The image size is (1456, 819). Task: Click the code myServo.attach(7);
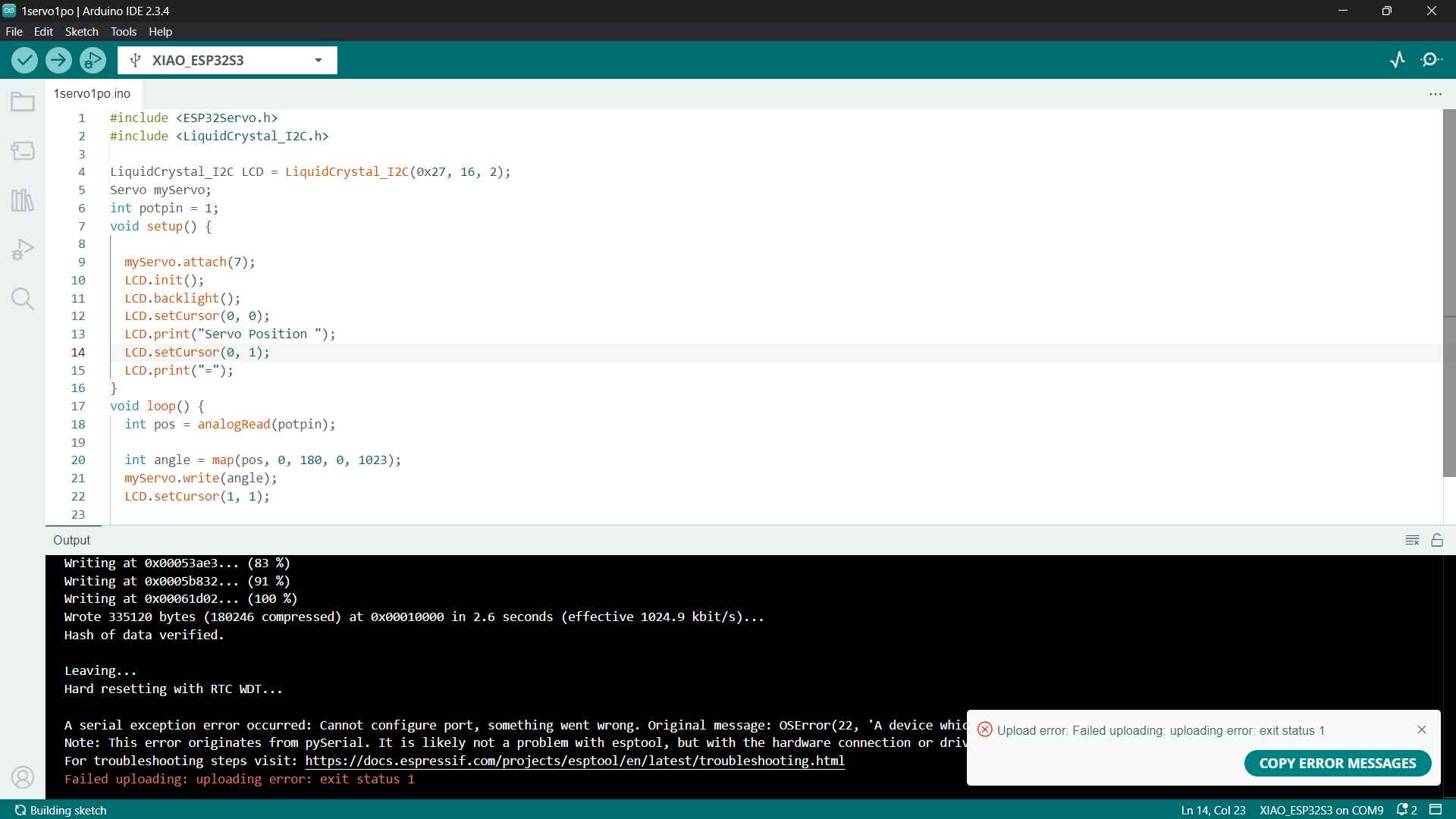190,262
